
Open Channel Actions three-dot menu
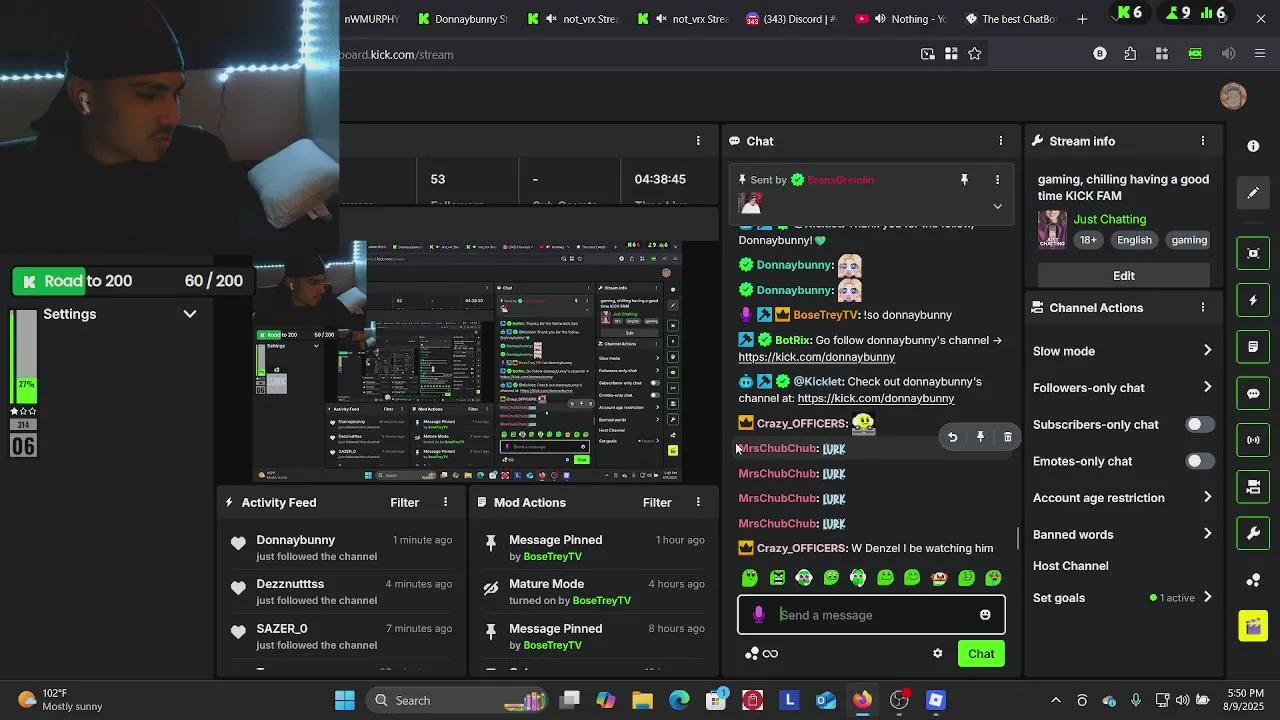[x=1202, y=308]
